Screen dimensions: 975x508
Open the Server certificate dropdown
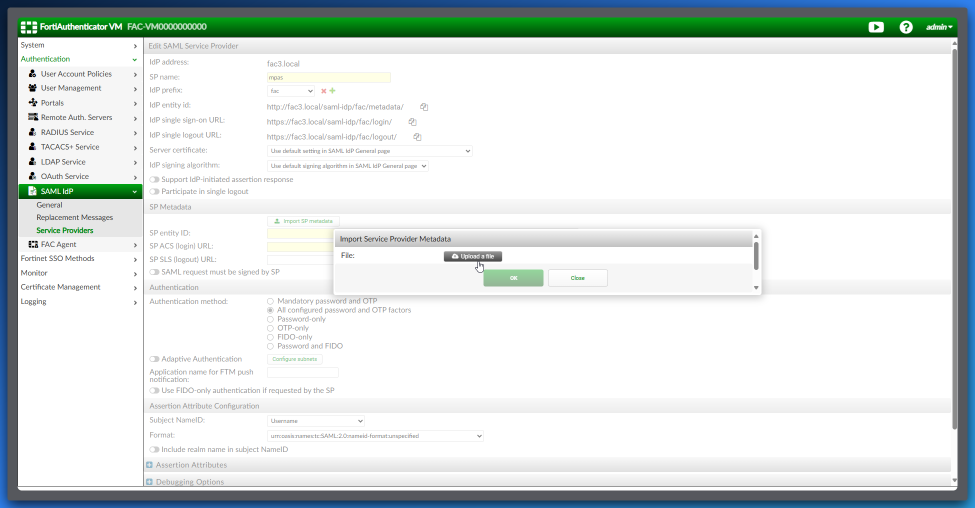point(369,151)
